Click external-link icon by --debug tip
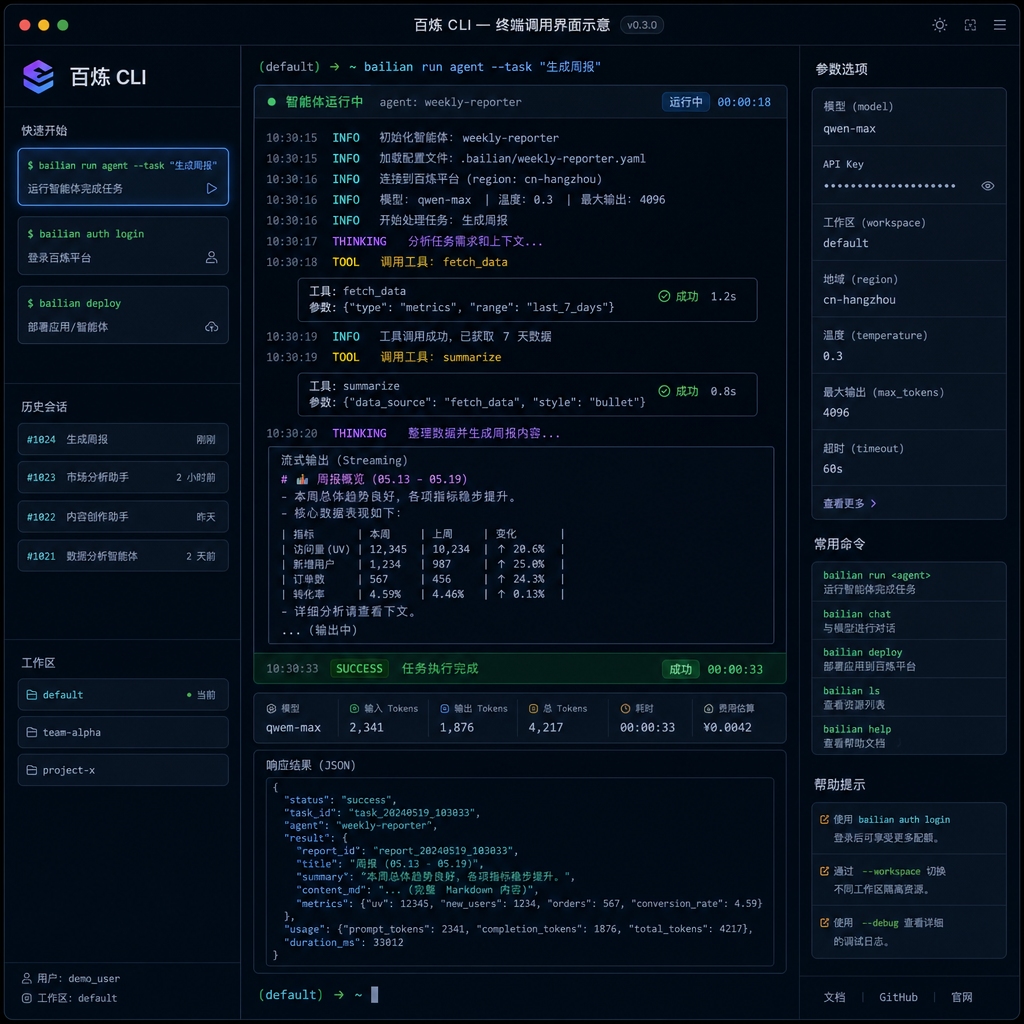 (824, 923)
